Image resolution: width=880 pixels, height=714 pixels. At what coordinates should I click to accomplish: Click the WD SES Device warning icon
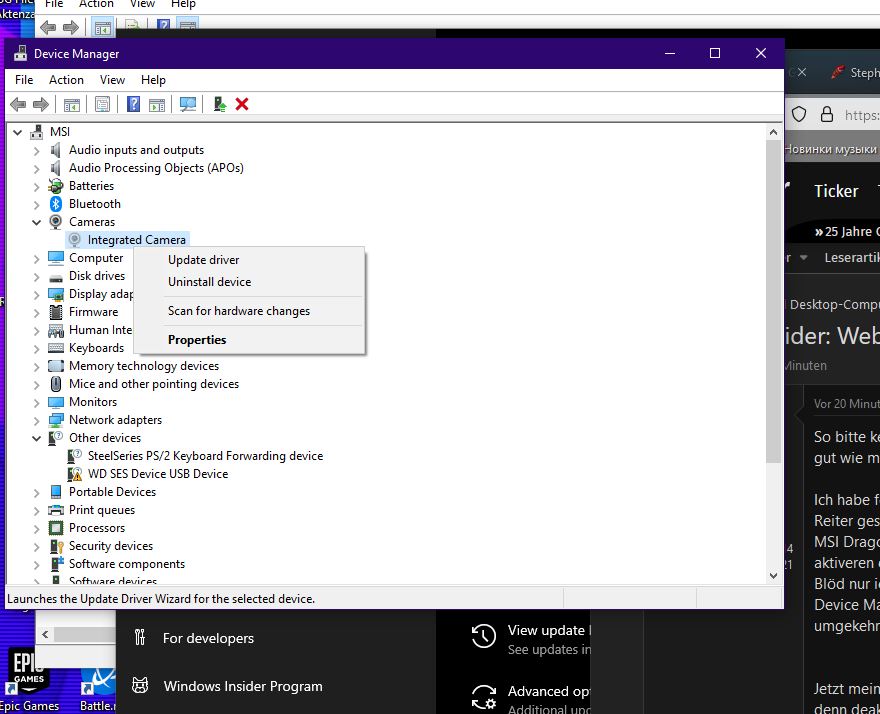pyautogui.click(x=75, y=474)
